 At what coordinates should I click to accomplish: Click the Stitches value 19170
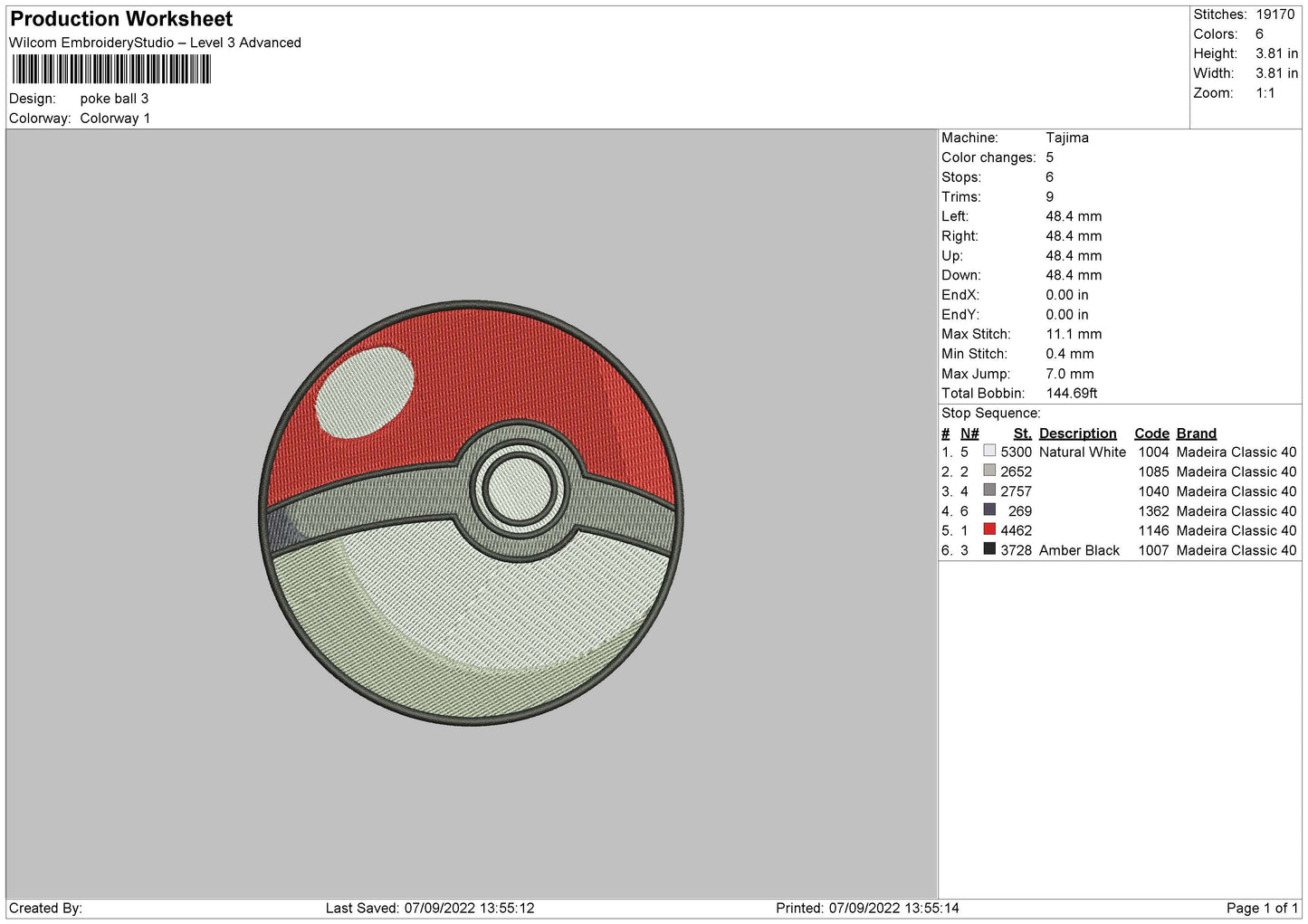[1275, 14]
